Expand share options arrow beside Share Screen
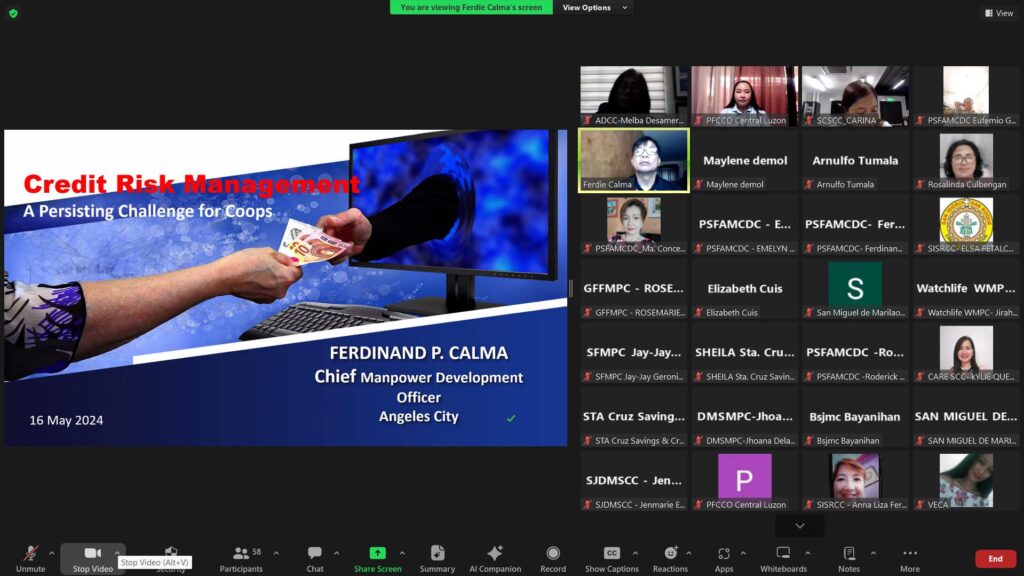This screenshot has width=1024, height=576. (x=402, y=553)
